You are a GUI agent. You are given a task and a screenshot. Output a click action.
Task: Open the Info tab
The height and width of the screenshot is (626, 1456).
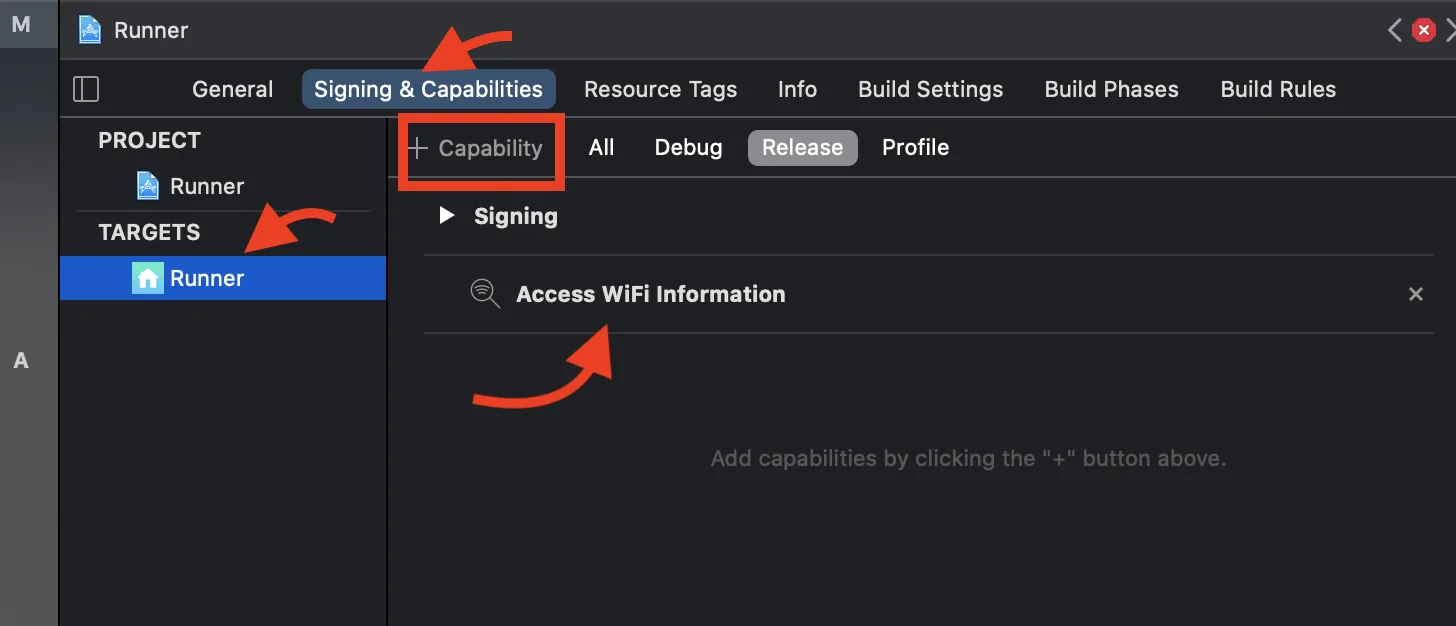[797, 89]
